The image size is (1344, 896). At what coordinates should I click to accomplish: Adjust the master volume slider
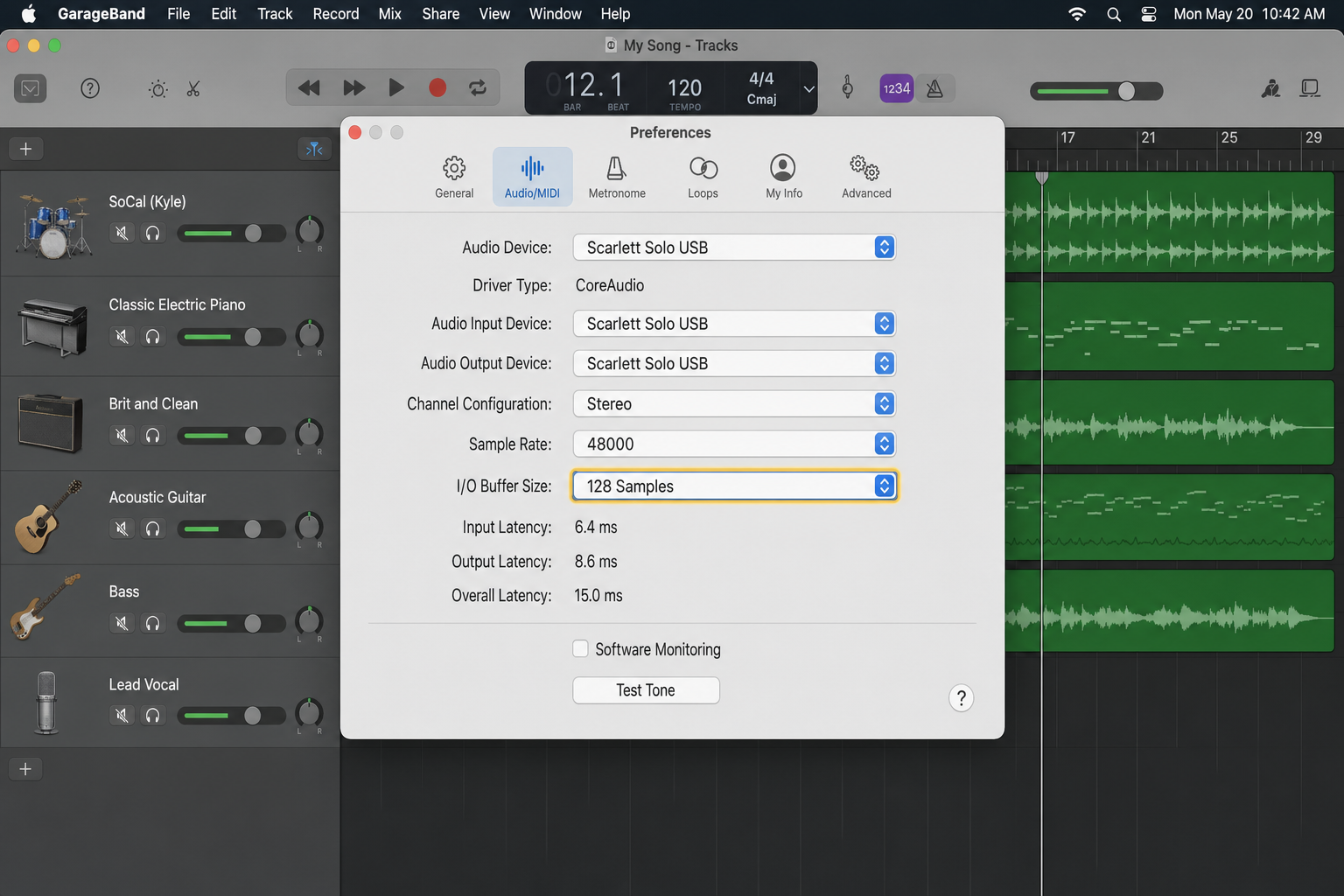[1096, 91]
